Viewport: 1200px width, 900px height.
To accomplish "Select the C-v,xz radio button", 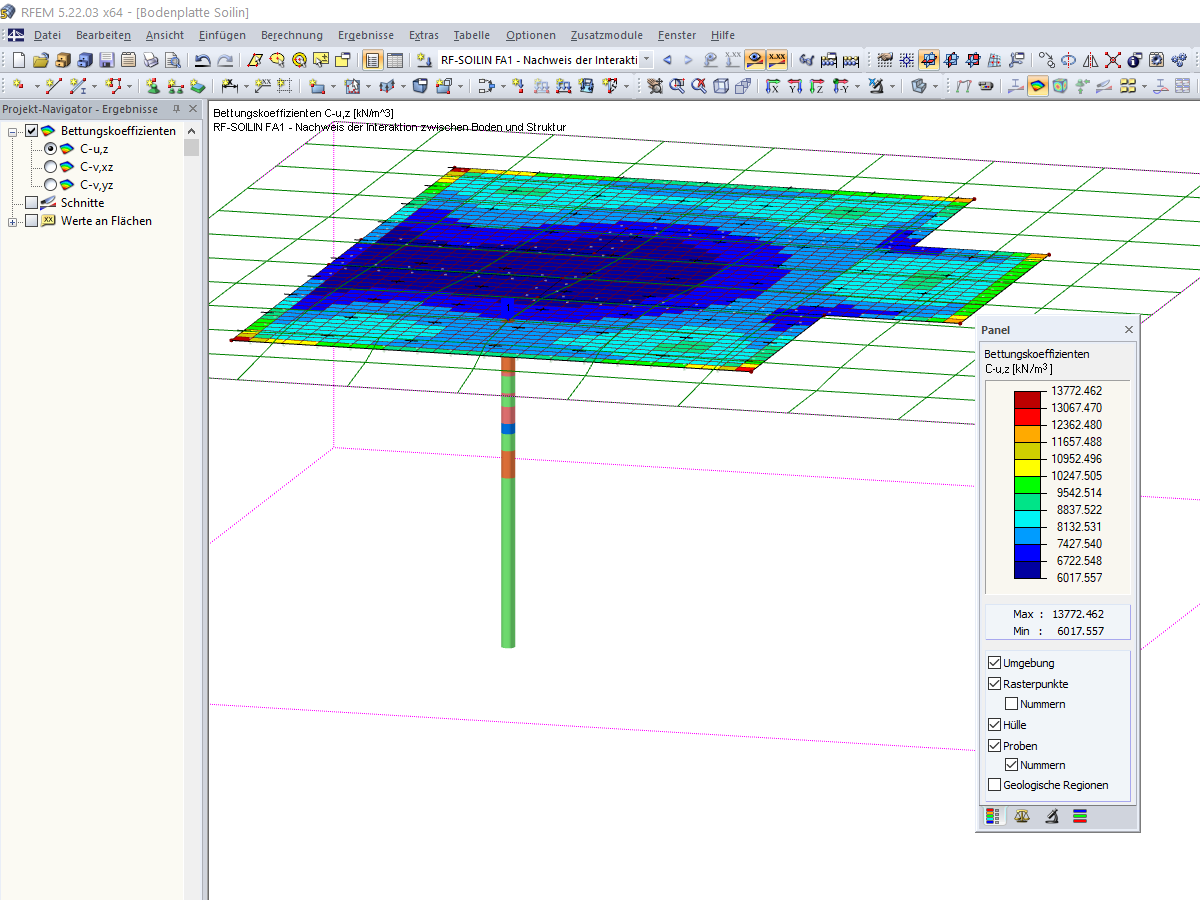I will [50, 167].
